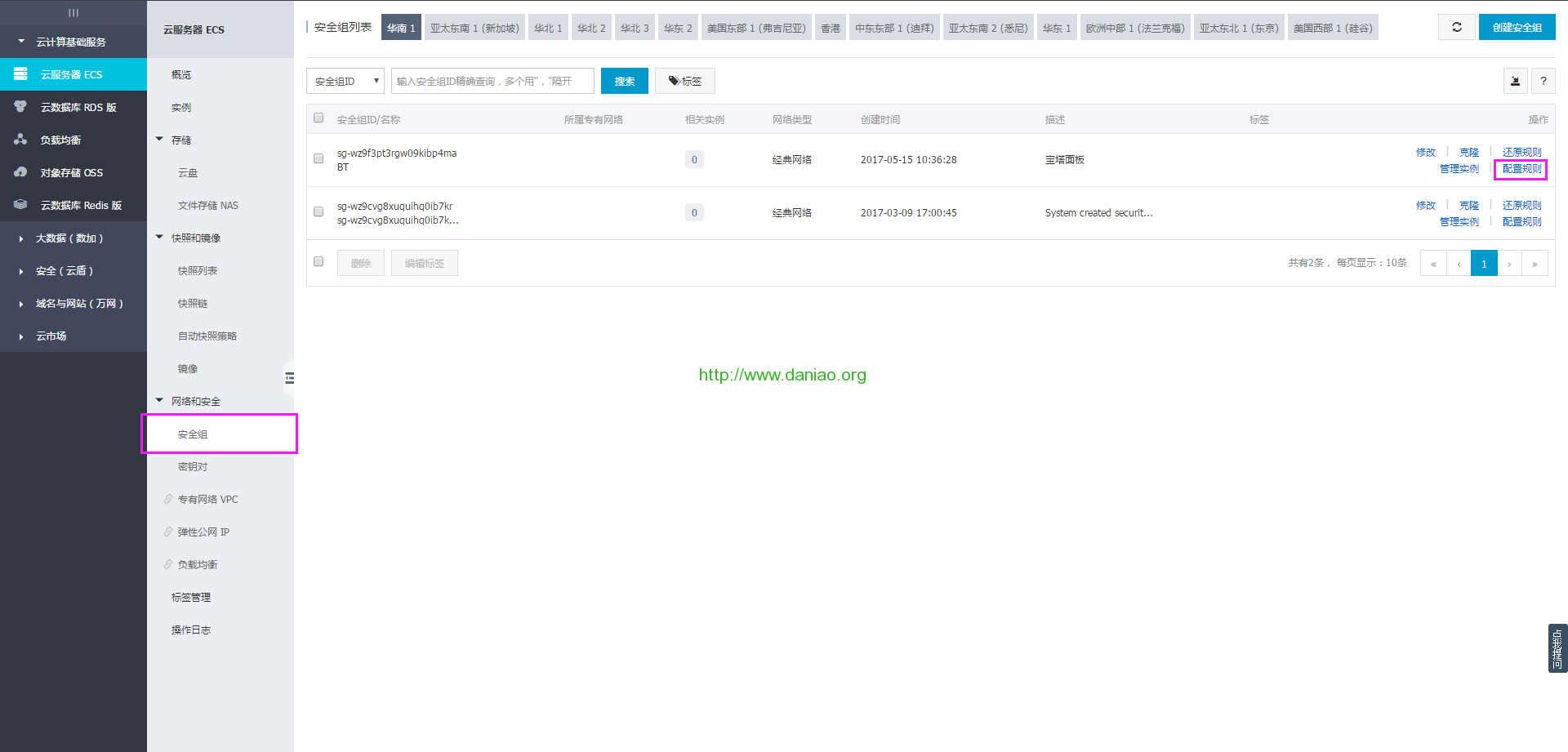Image resolution: width=1568 pixels, height=752 pixels.
Task: Click the link icon next to 专有网络 VPC
Action: click(x=168, y=499)
